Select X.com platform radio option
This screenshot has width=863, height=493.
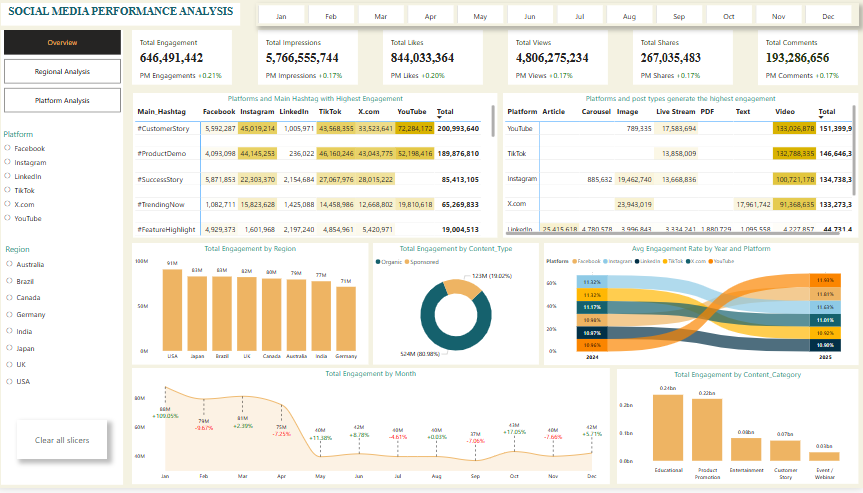click(x=8, y=204)
